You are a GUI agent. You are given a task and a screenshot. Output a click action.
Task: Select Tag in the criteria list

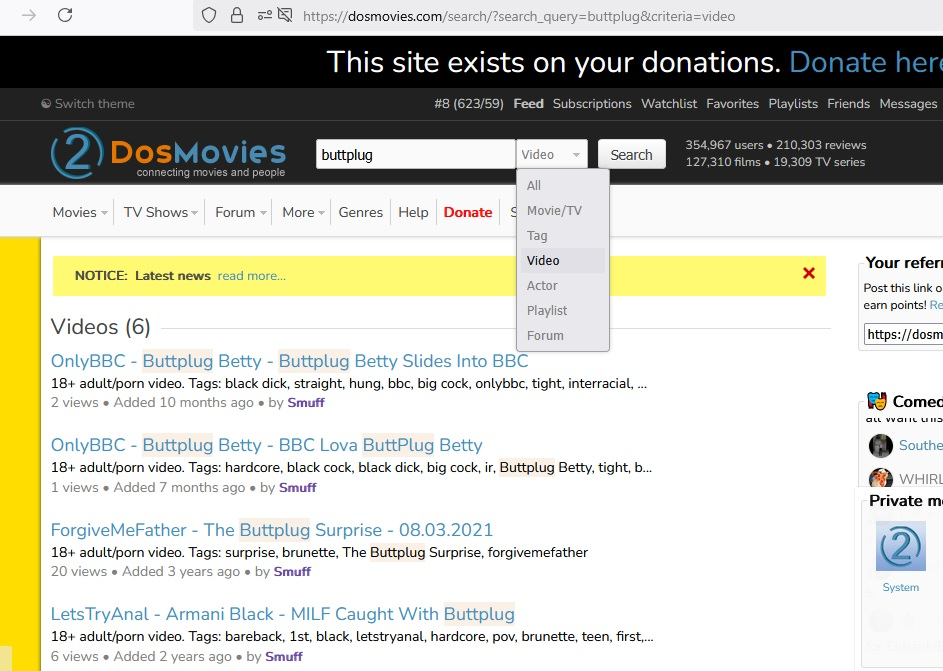pyautogui.click(x=562, y=236)
